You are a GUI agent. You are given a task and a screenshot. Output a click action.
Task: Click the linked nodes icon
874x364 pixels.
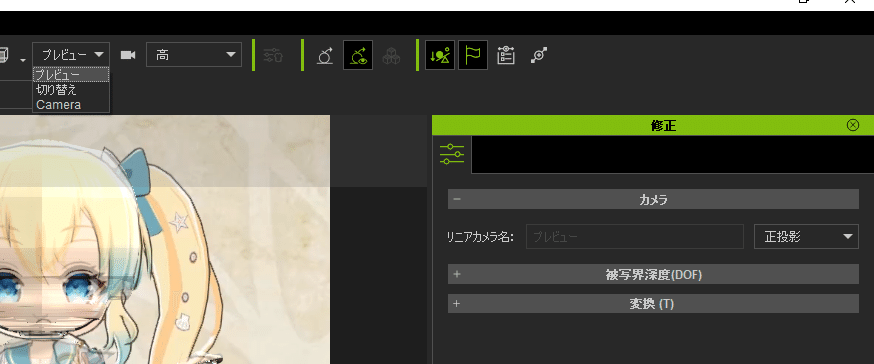point(539,55)
